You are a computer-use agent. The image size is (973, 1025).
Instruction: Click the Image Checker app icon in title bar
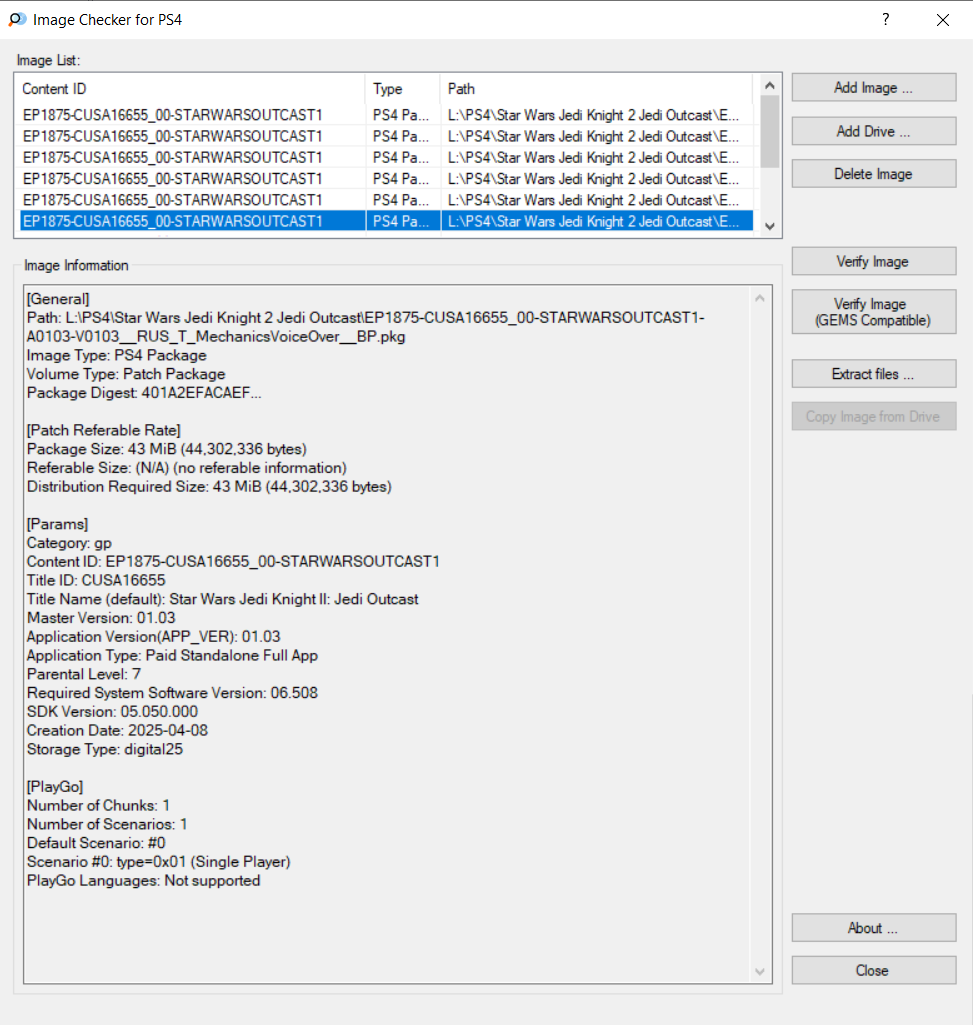click(x=17, y=20)
